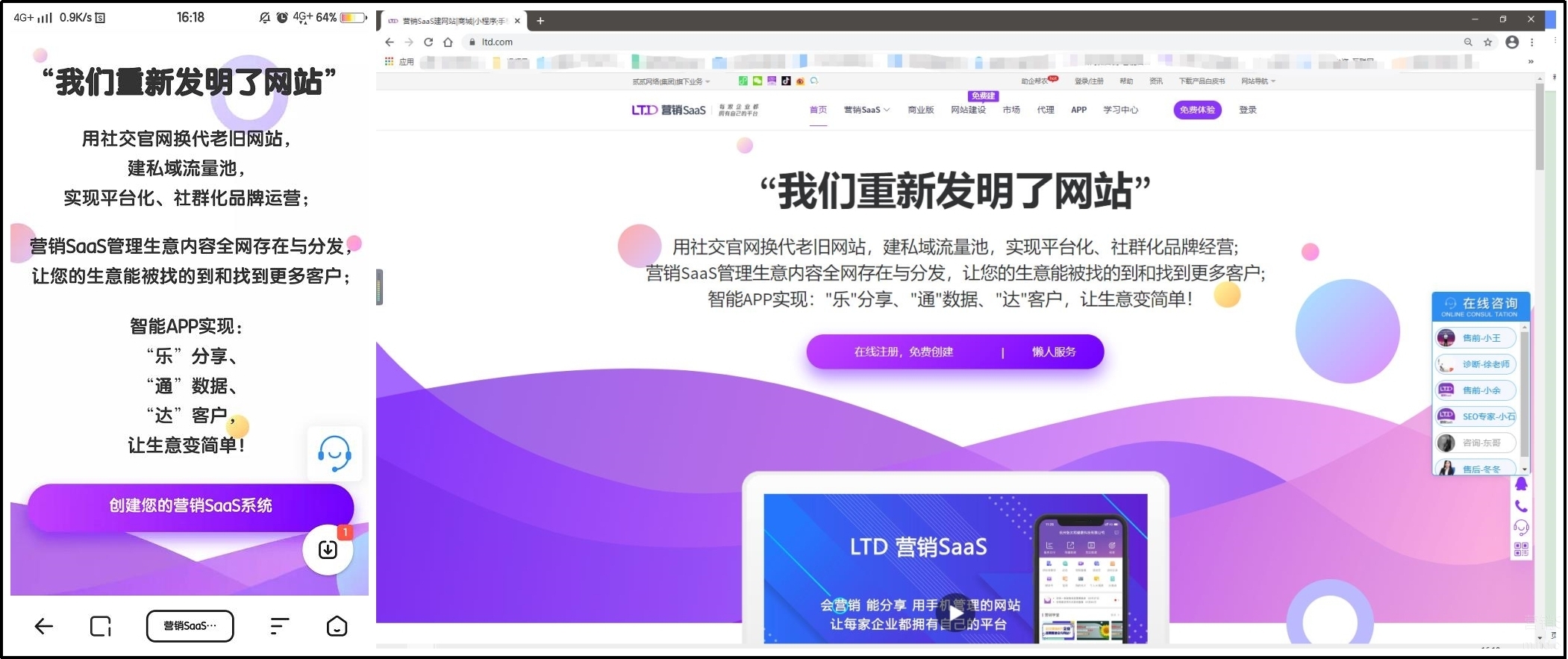Go back in the Chrome browser
Screen dimensions: 1568x659
390,43
